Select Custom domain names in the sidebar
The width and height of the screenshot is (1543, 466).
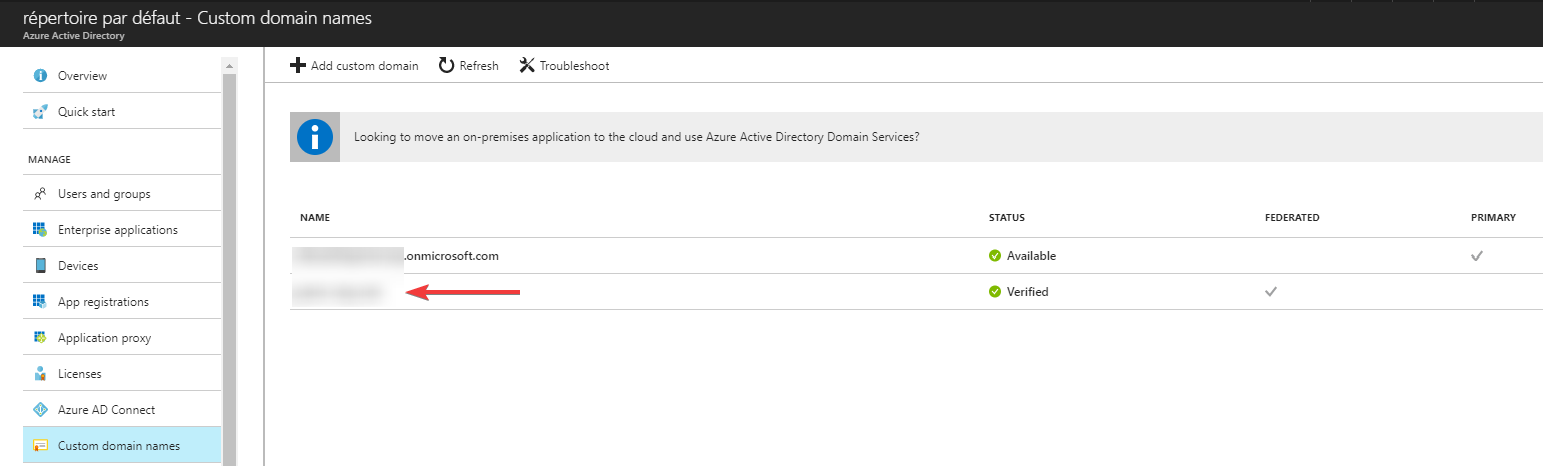121,446
